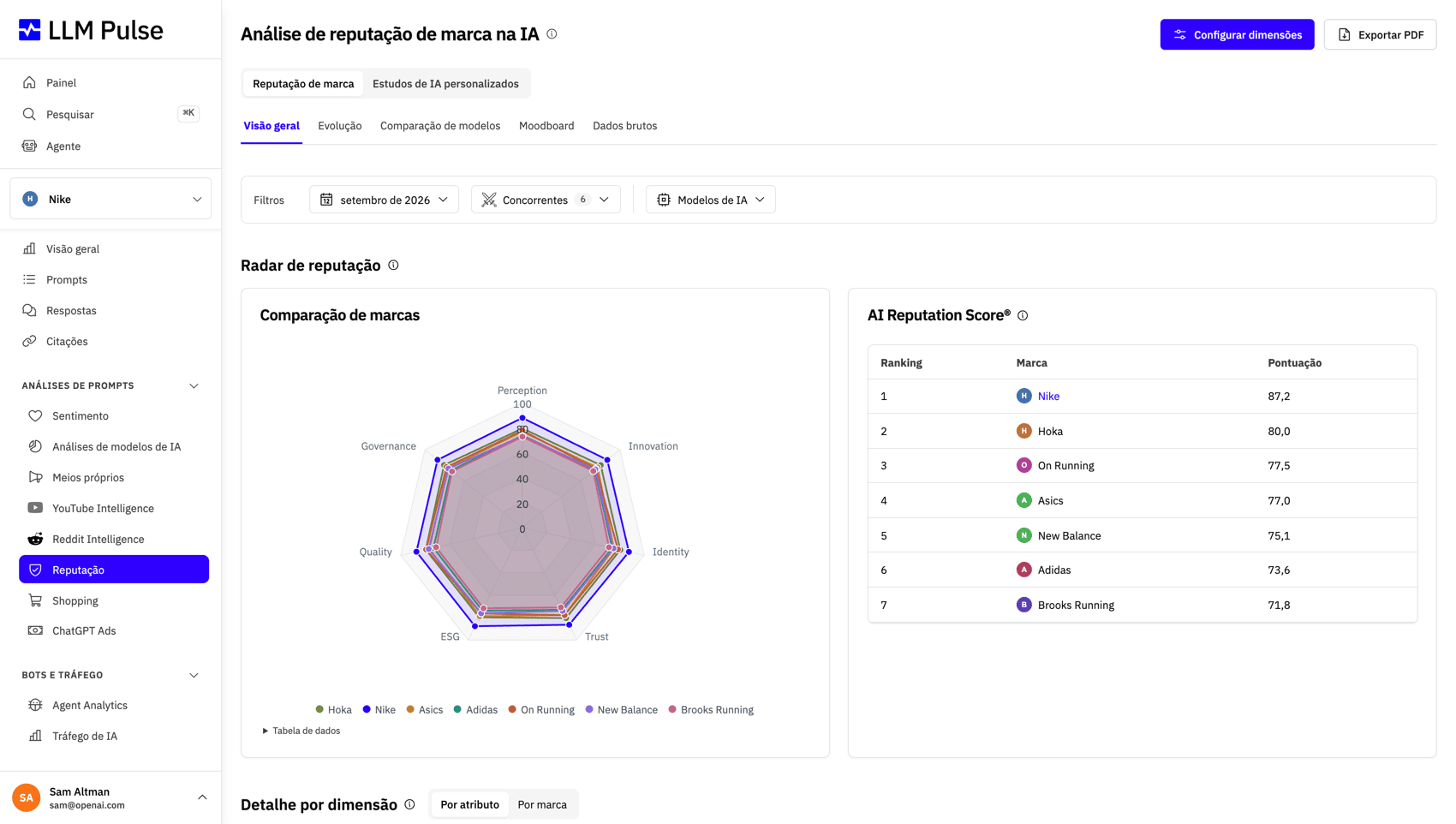Open the Moodboard tab

coord(546,126)
